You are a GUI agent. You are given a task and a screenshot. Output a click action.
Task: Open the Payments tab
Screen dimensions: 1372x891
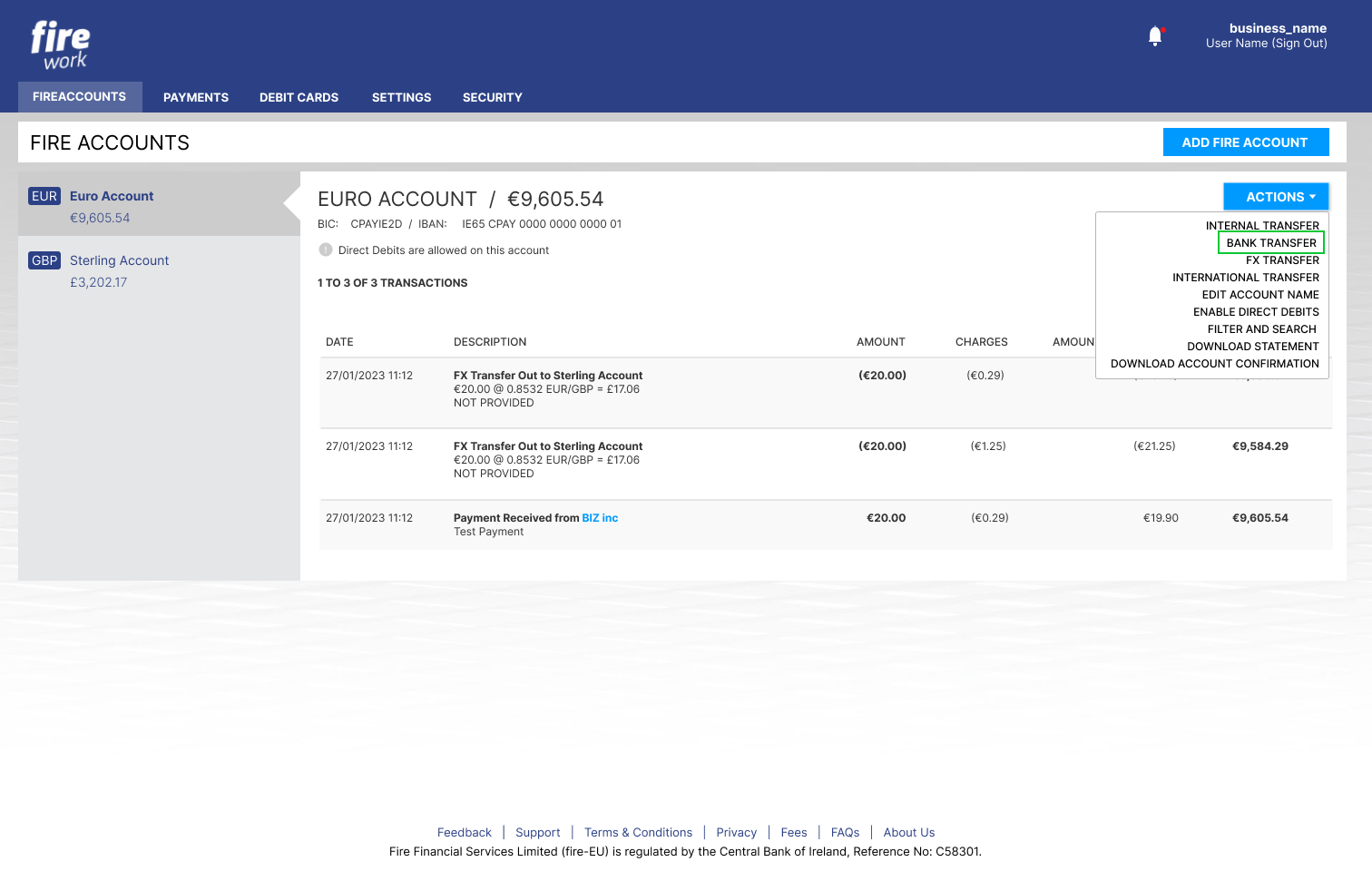196,98
